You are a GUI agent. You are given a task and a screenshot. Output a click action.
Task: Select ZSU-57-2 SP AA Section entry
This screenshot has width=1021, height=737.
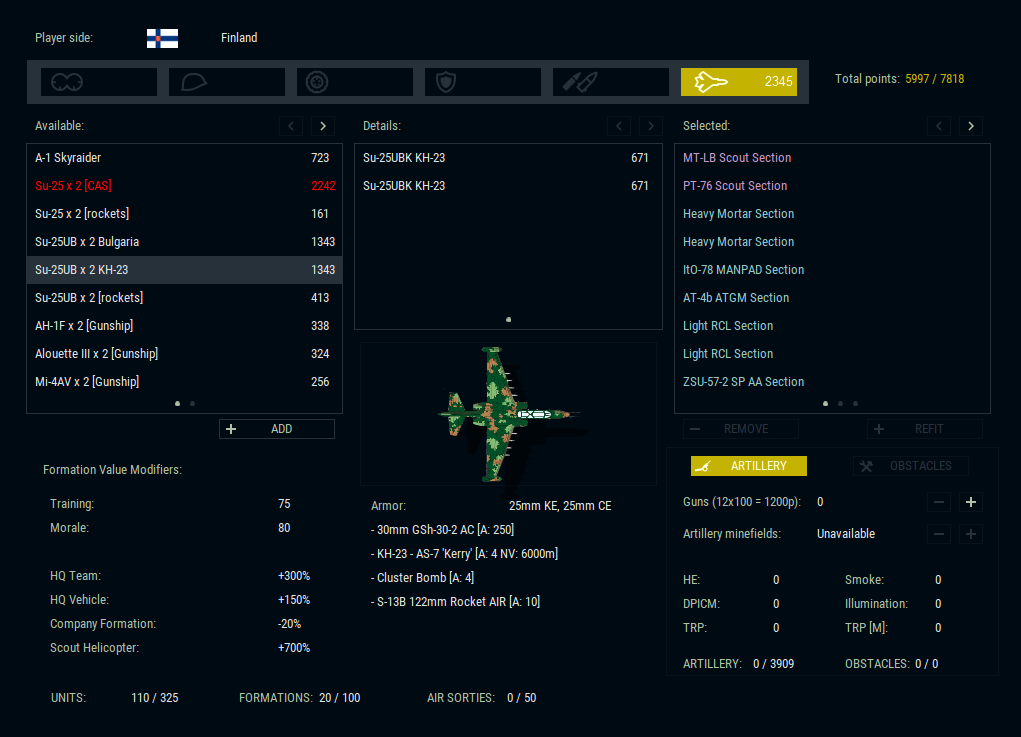pos(832,382)
